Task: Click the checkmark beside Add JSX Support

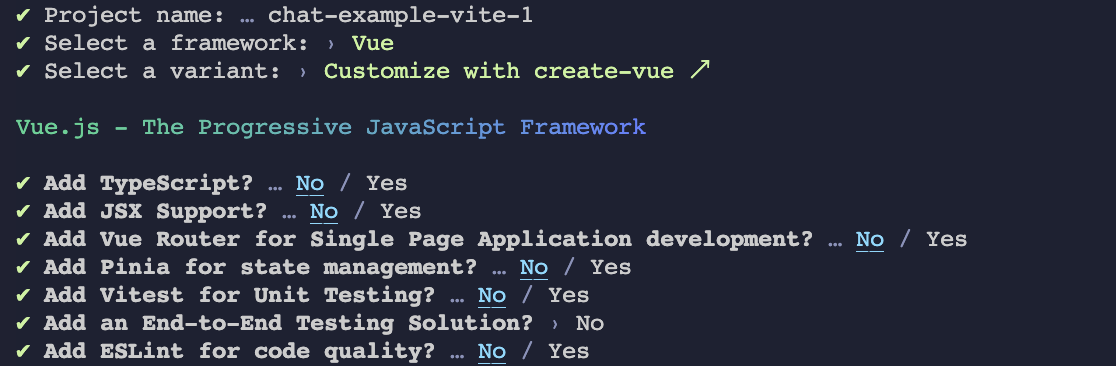Action: click(23, 211)
